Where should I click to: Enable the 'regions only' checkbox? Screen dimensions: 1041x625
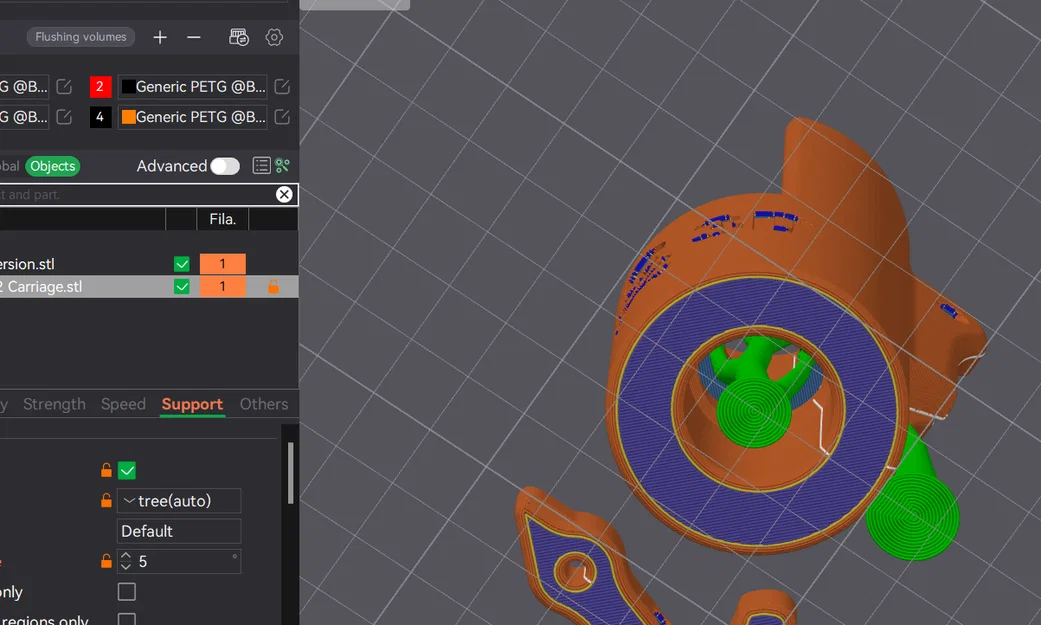point(127,619)
